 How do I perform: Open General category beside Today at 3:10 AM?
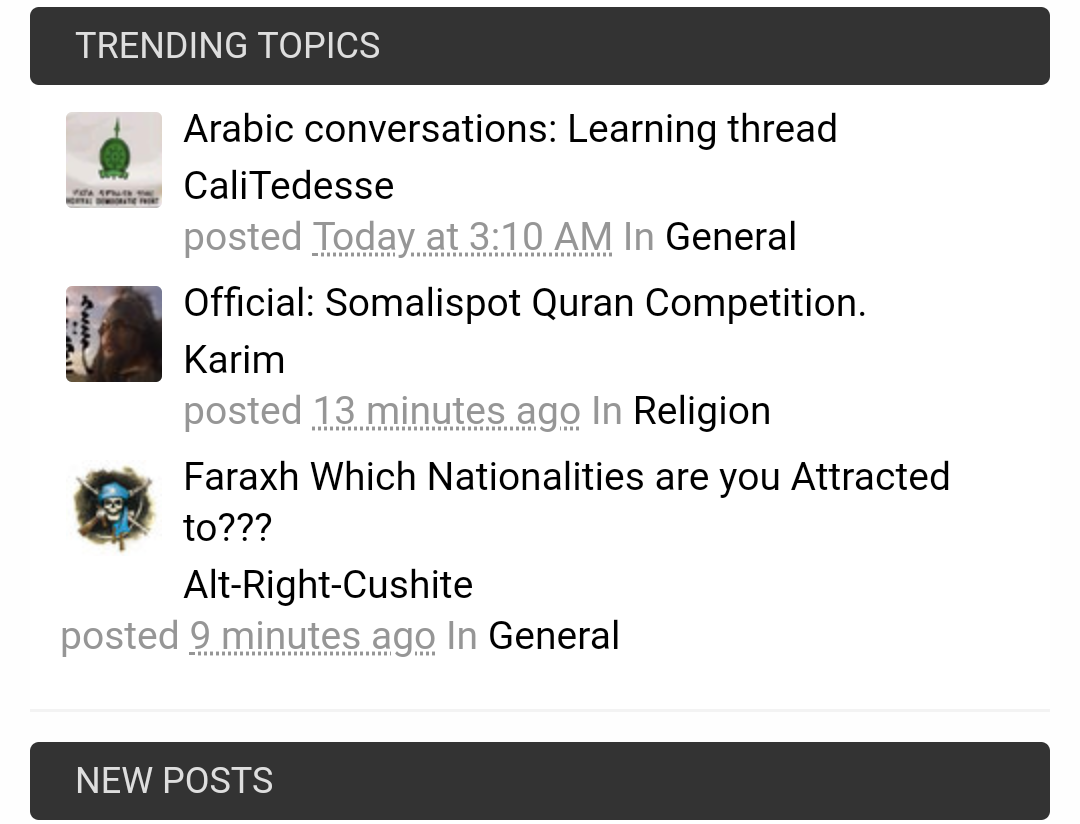coord(730,238)
